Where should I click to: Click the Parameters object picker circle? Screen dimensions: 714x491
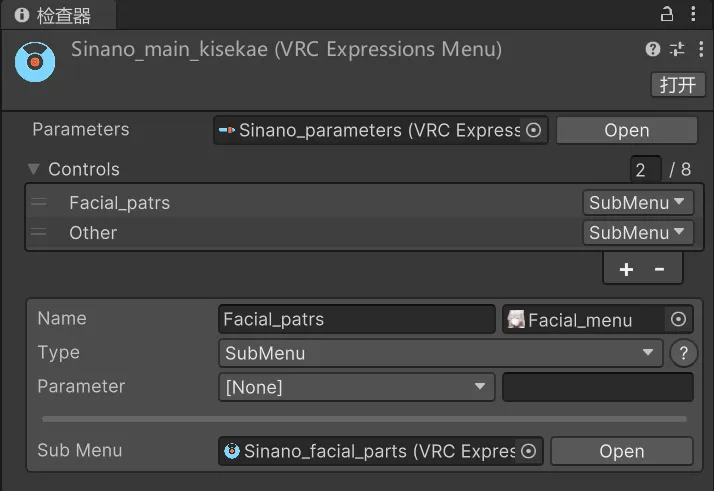[533, 130]
